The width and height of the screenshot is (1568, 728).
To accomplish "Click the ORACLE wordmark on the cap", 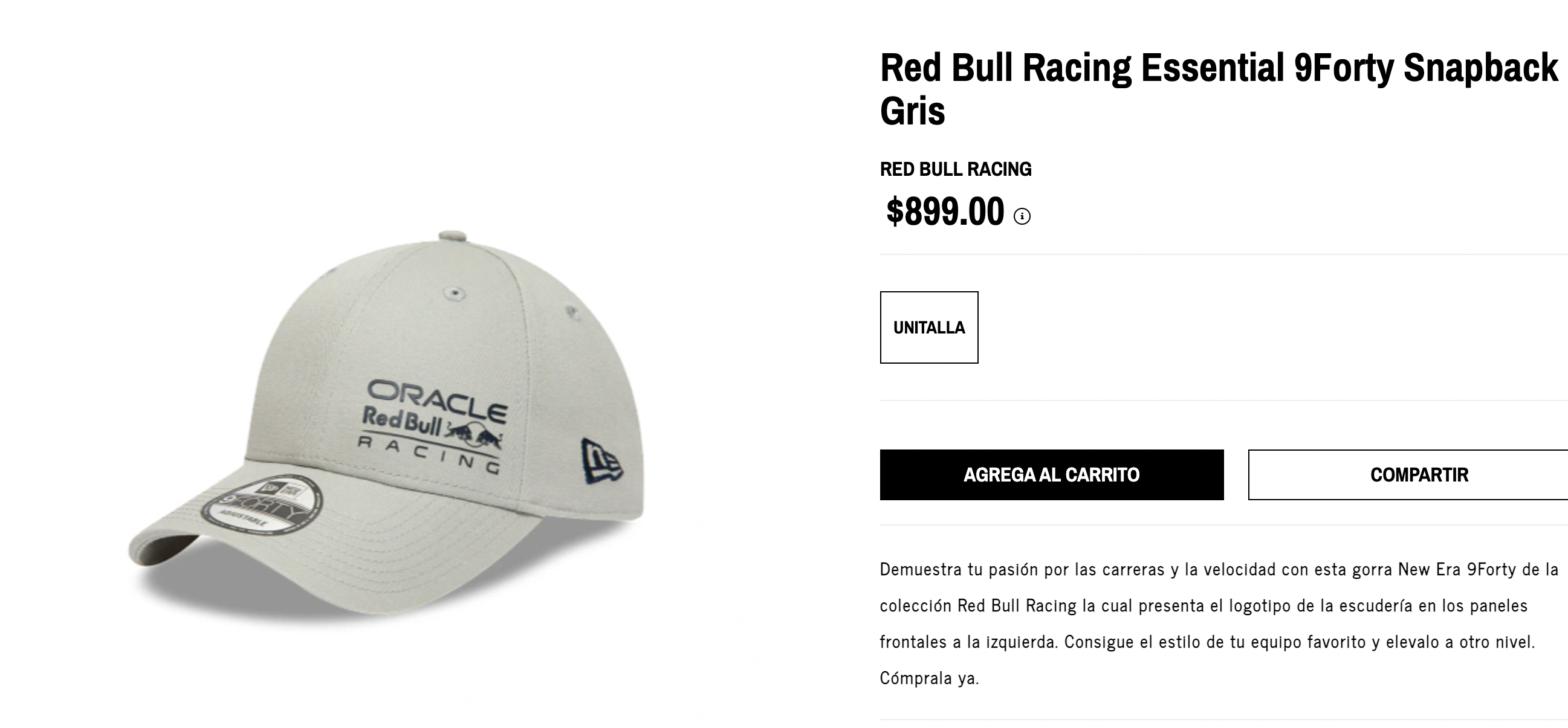I will click(437, 399).
